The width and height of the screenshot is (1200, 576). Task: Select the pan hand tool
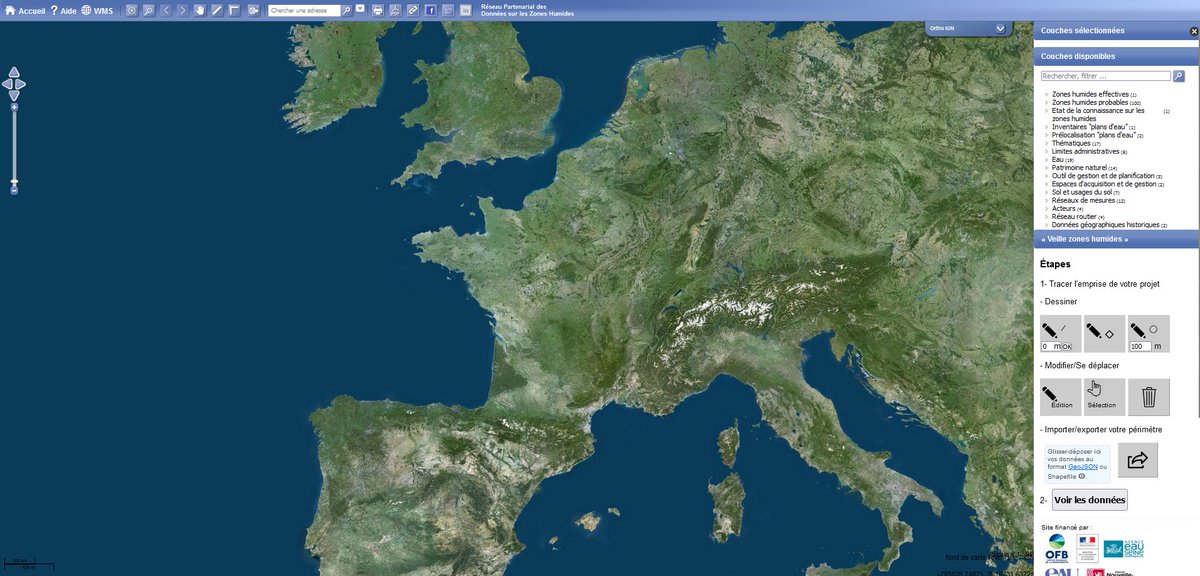pyautogui.click(x=200, y=10)
